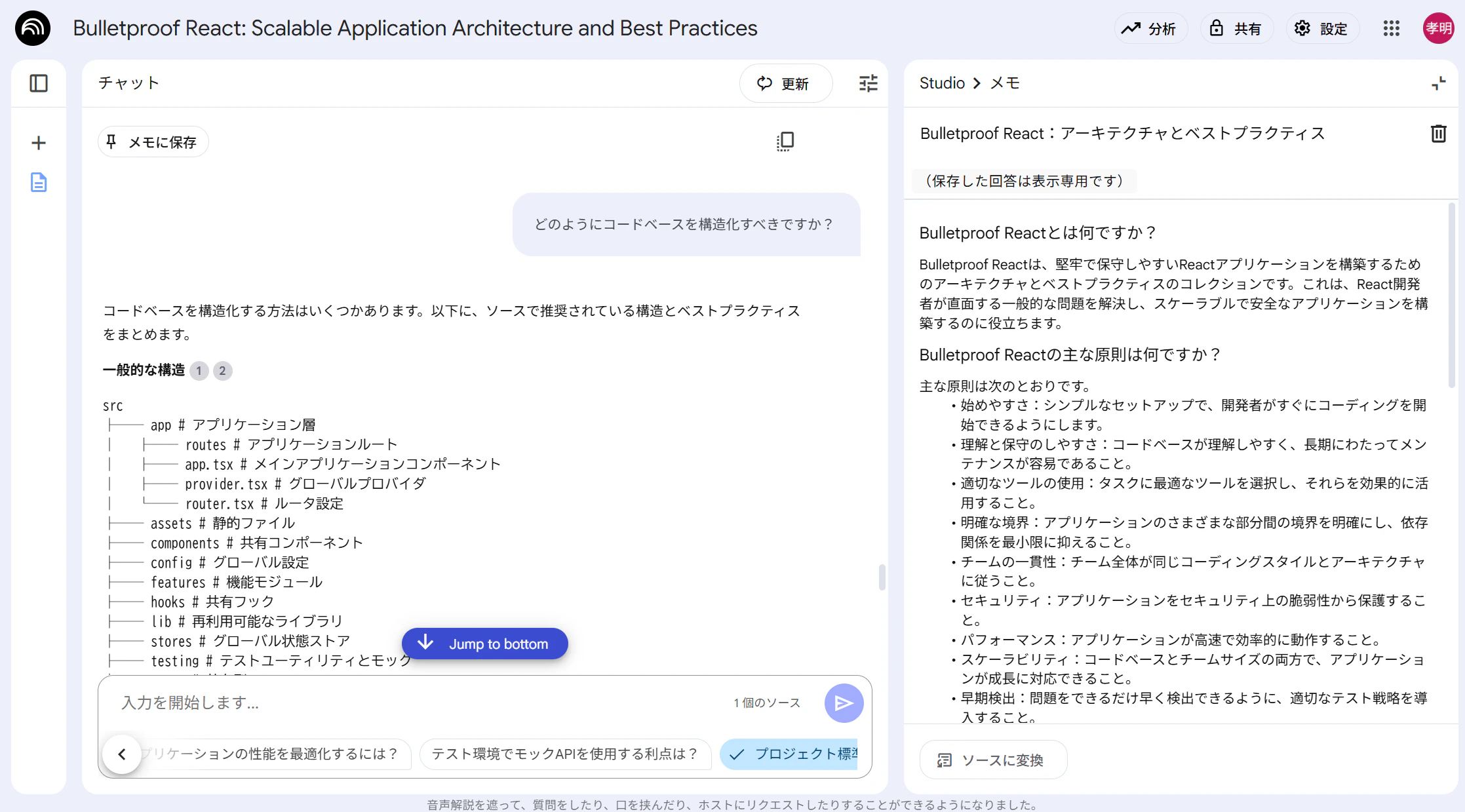Open the Google apps grid icon
Viewport: 1465px width, 812px height.
(1391, 28)
